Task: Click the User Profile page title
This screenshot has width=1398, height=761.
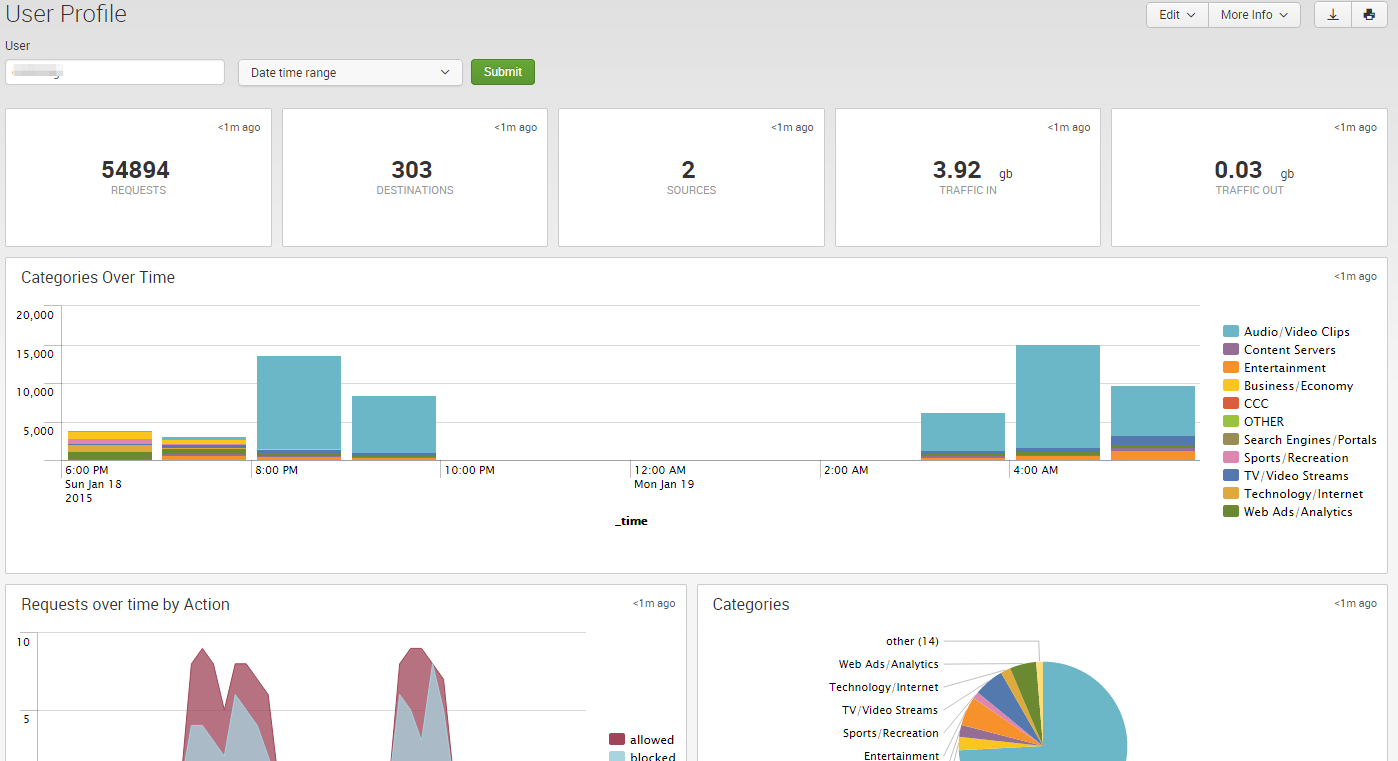Action: click(66, 14)
